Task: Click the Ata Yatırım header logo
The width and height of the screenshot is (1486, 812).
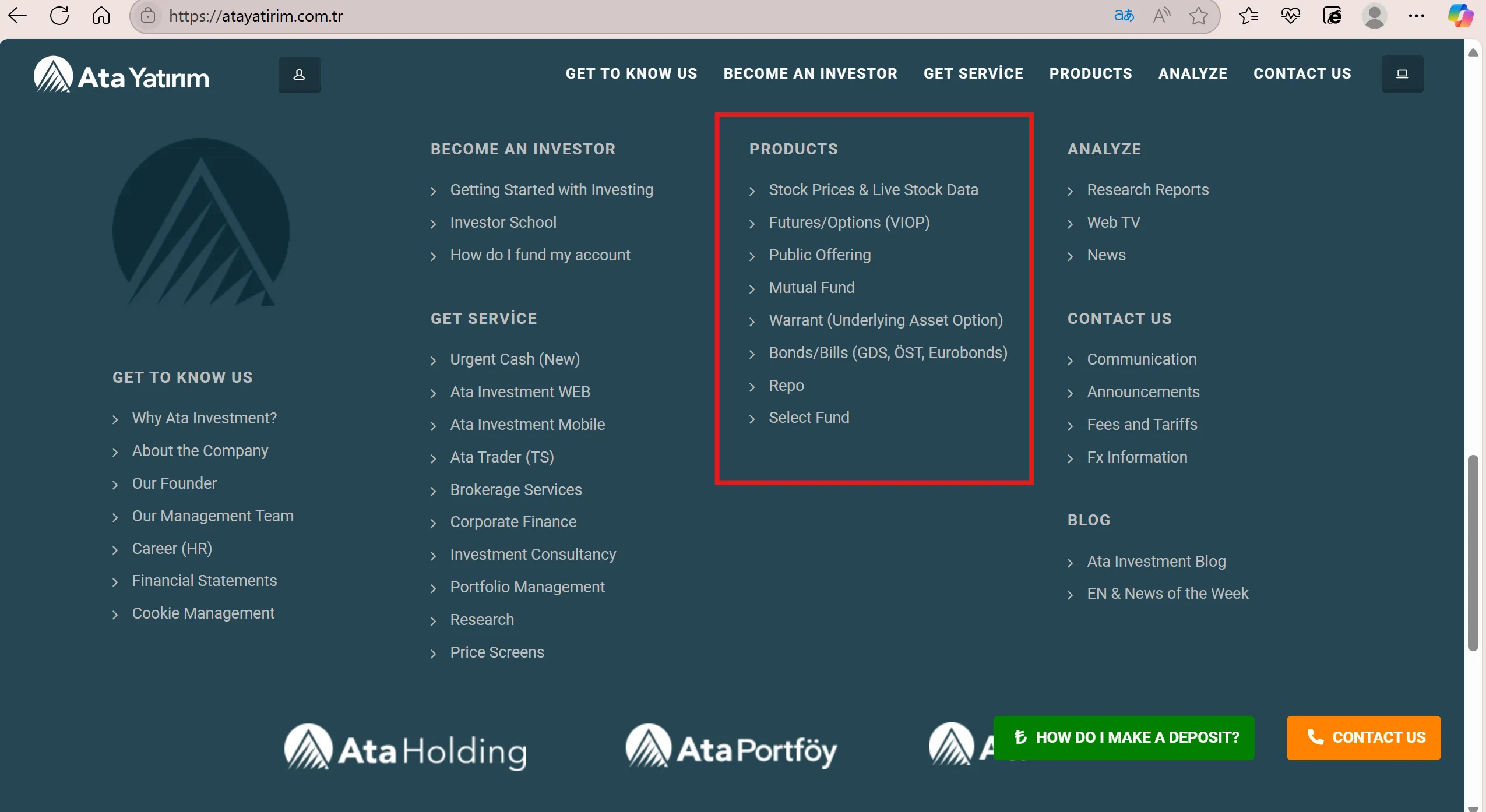Action: (x=121, y=75)
